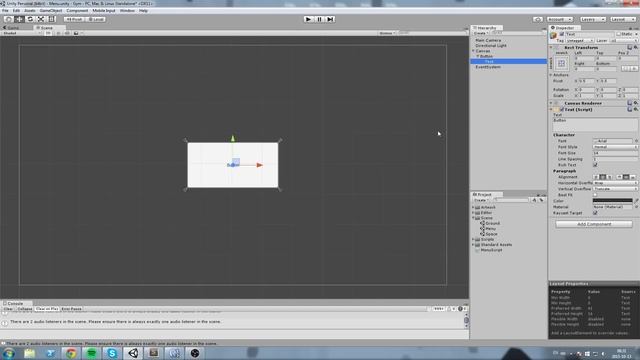Select the Rect transform tool
640x360 pixels.
click(x=52, y=19)
